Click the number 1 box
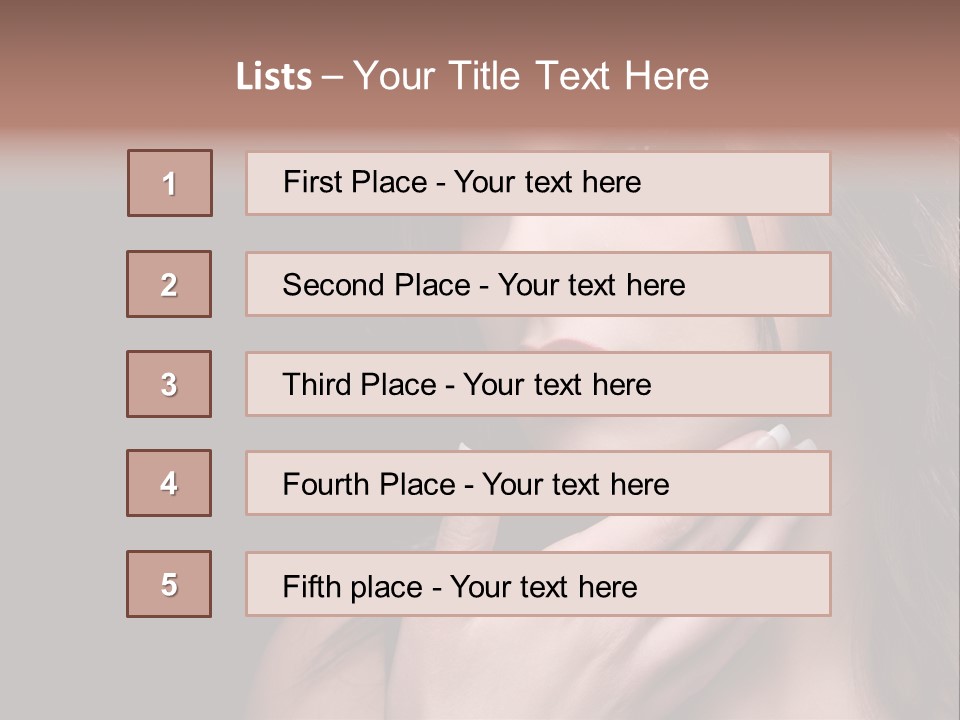The image size is (960, 720). (x=170, y=183)
